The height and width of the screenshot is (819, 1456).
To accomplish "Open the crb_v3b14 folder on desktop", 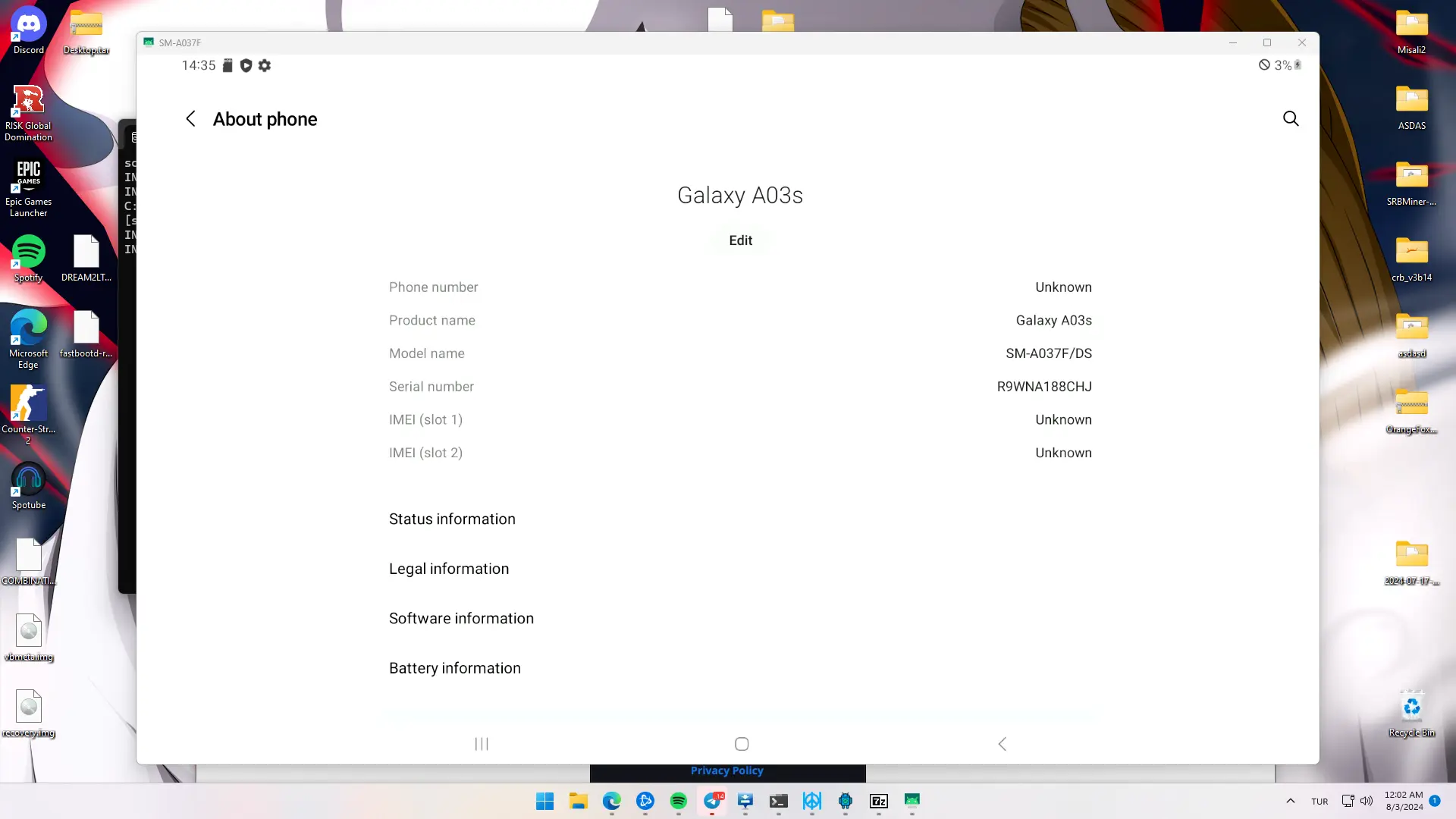I will click(x=1412, y=259).
